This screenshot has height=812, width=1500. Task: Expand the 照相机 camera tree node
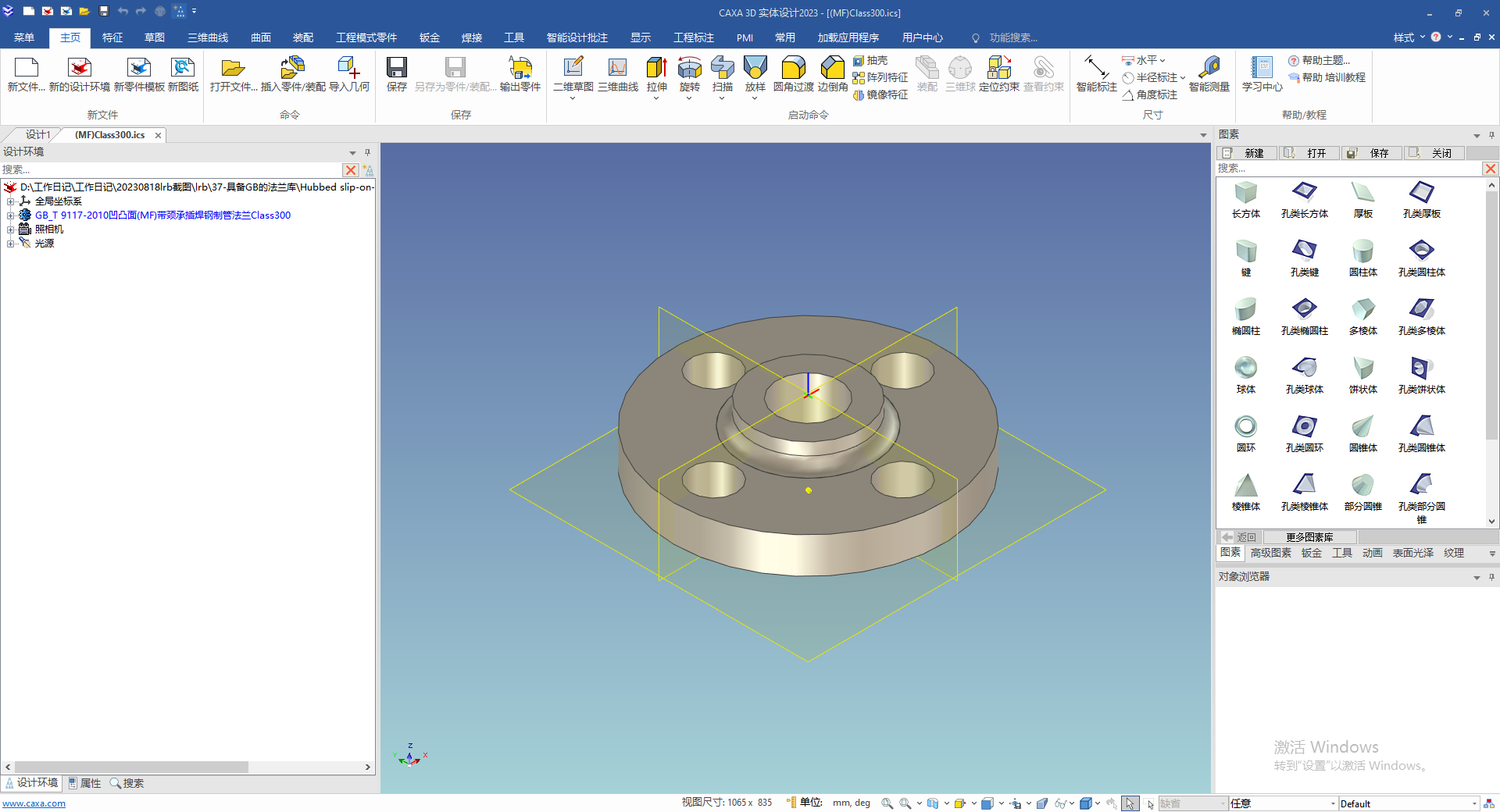click(x=10, y=230)
